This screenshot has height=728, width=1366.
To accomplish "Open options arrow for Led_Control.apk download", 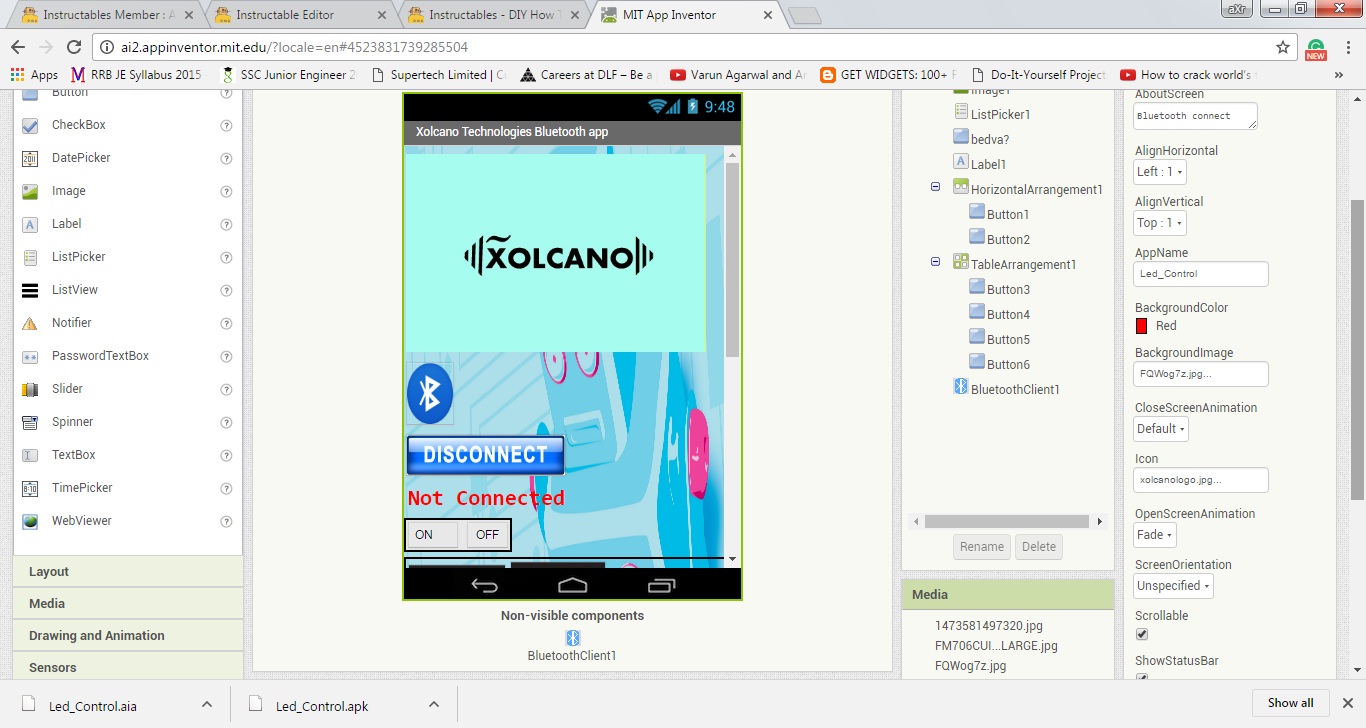I will 434,704.
